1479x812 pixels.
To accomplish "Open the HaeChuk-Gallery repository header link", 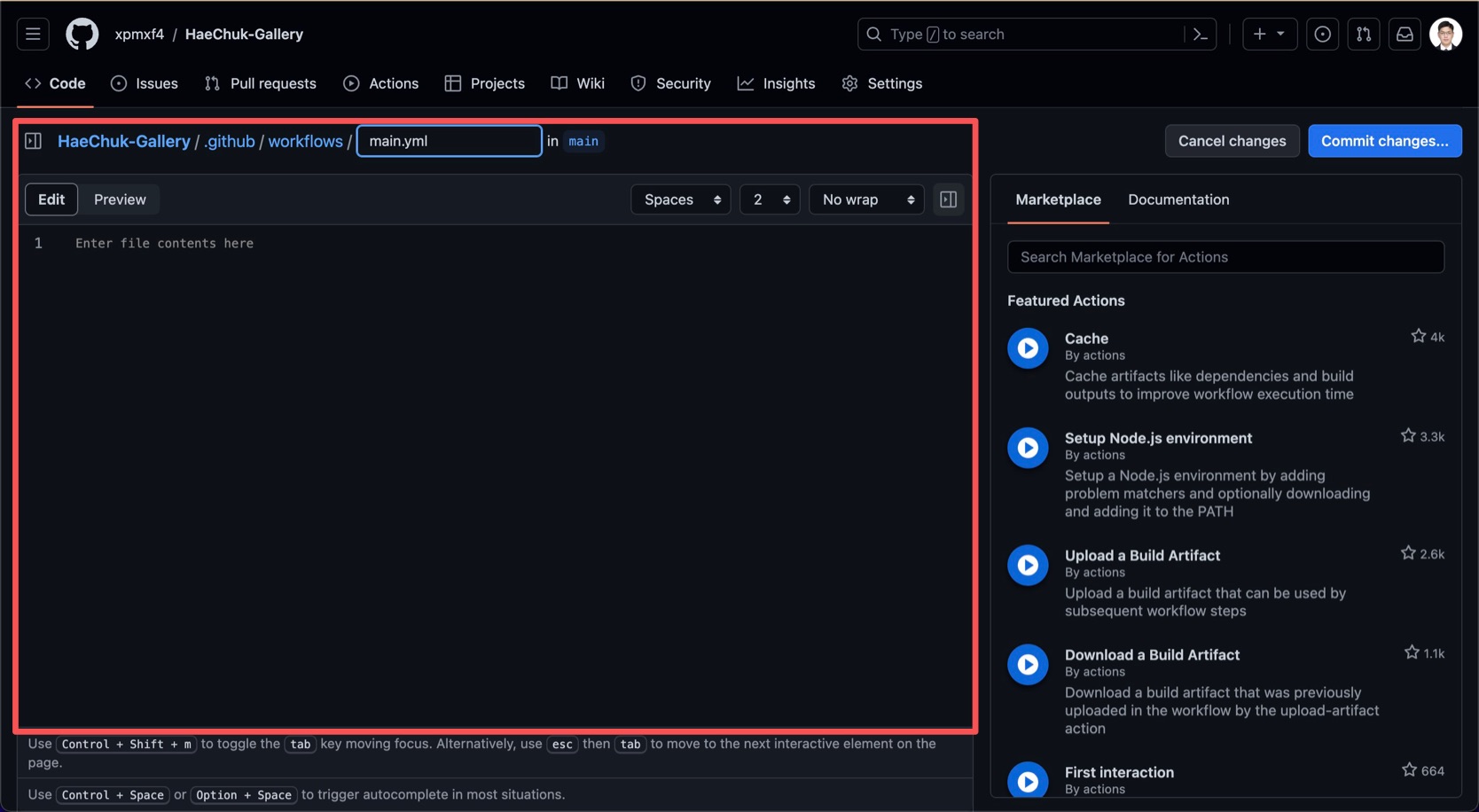I will point(244,34).
